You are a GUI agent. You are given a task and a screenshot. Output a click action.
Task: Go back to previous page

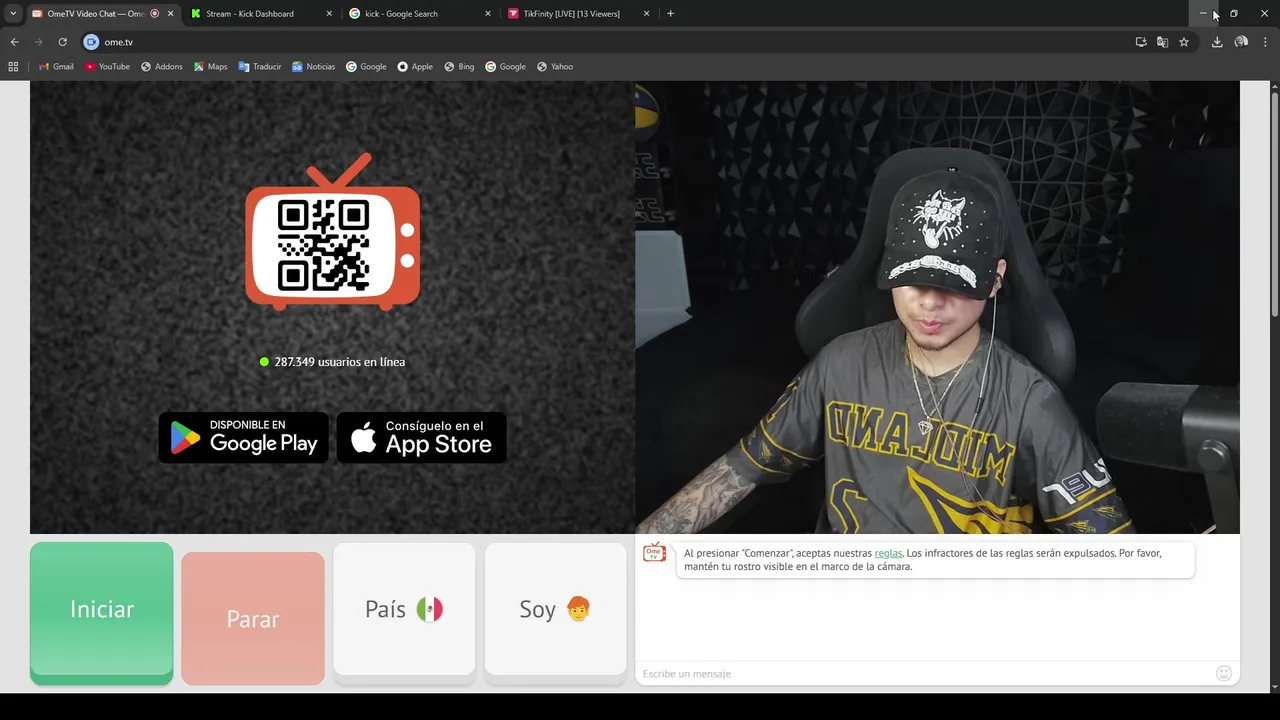(14, 42)
